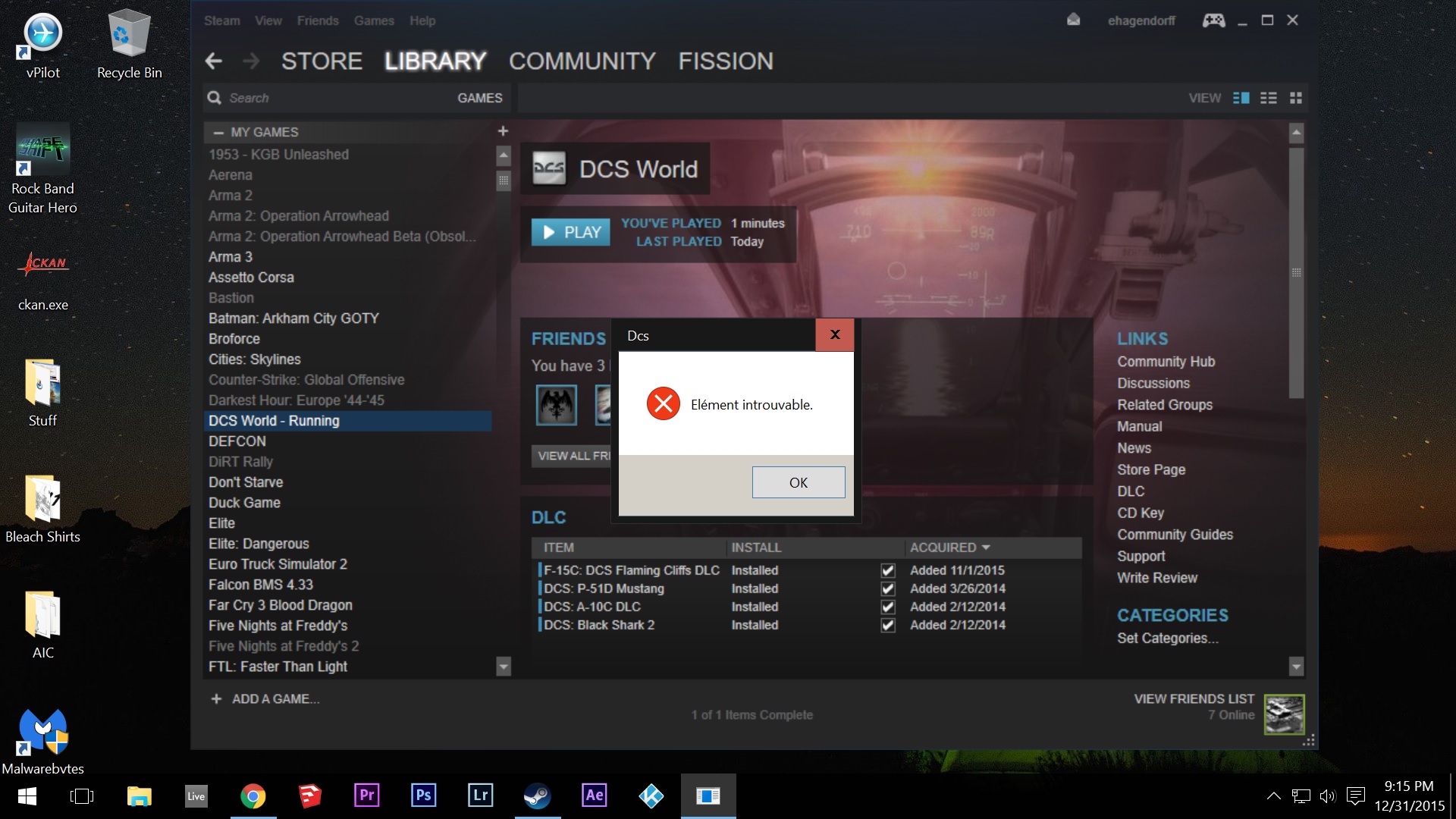This screenshot has width=1456, height=819.
Task: Close the Dcs error dialog
Action: (x=835, y=334)
